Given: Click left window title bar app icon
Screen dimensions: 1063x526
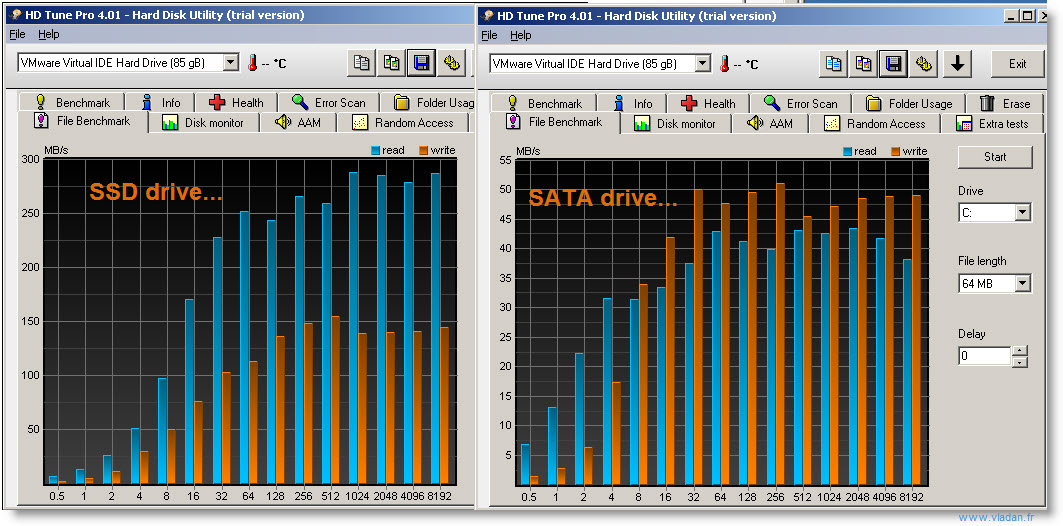Looking at the screenshot, I should tap(15, 14).
